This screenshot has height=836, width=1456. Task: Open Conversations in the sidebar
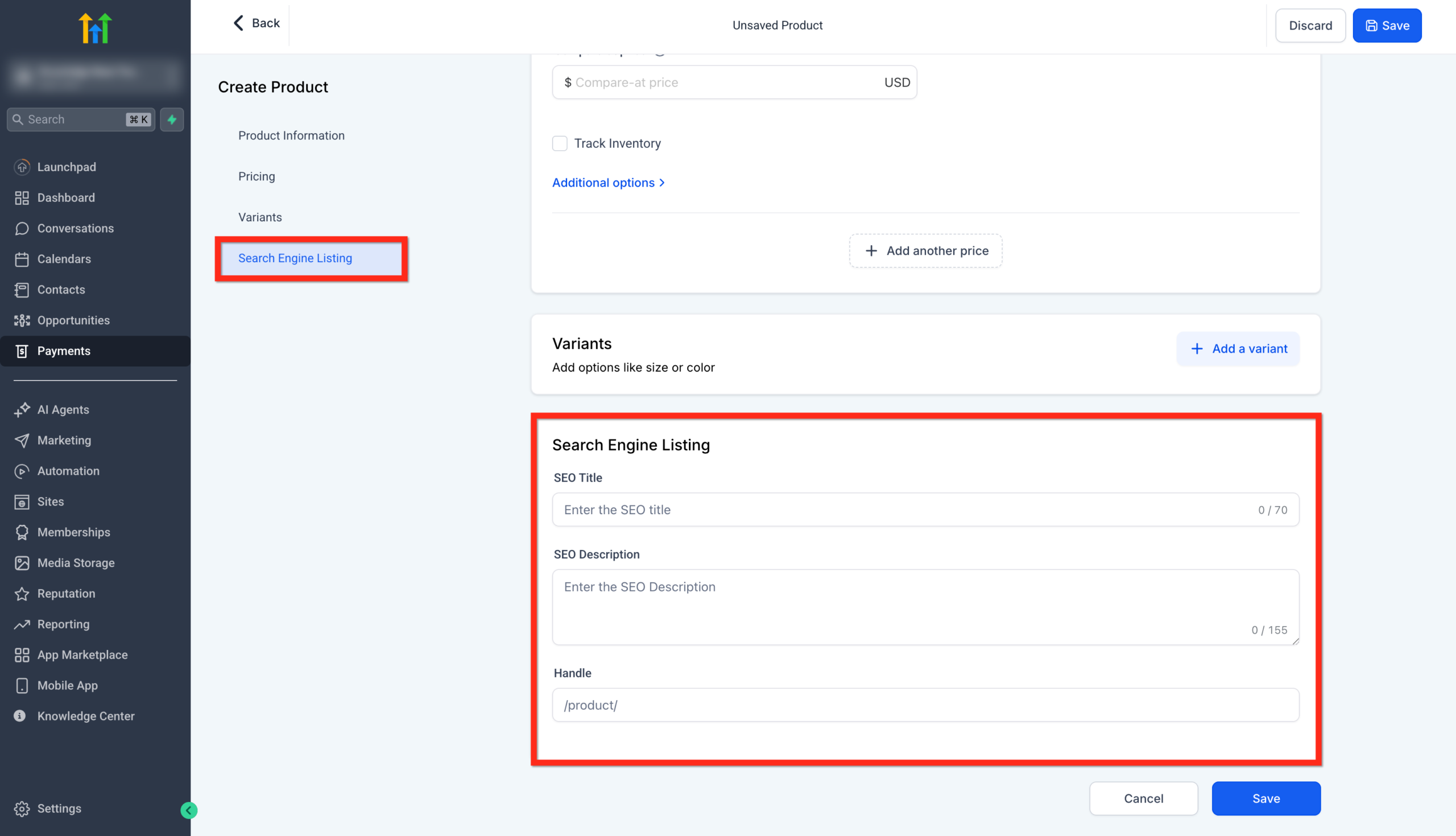coord(75,228)
